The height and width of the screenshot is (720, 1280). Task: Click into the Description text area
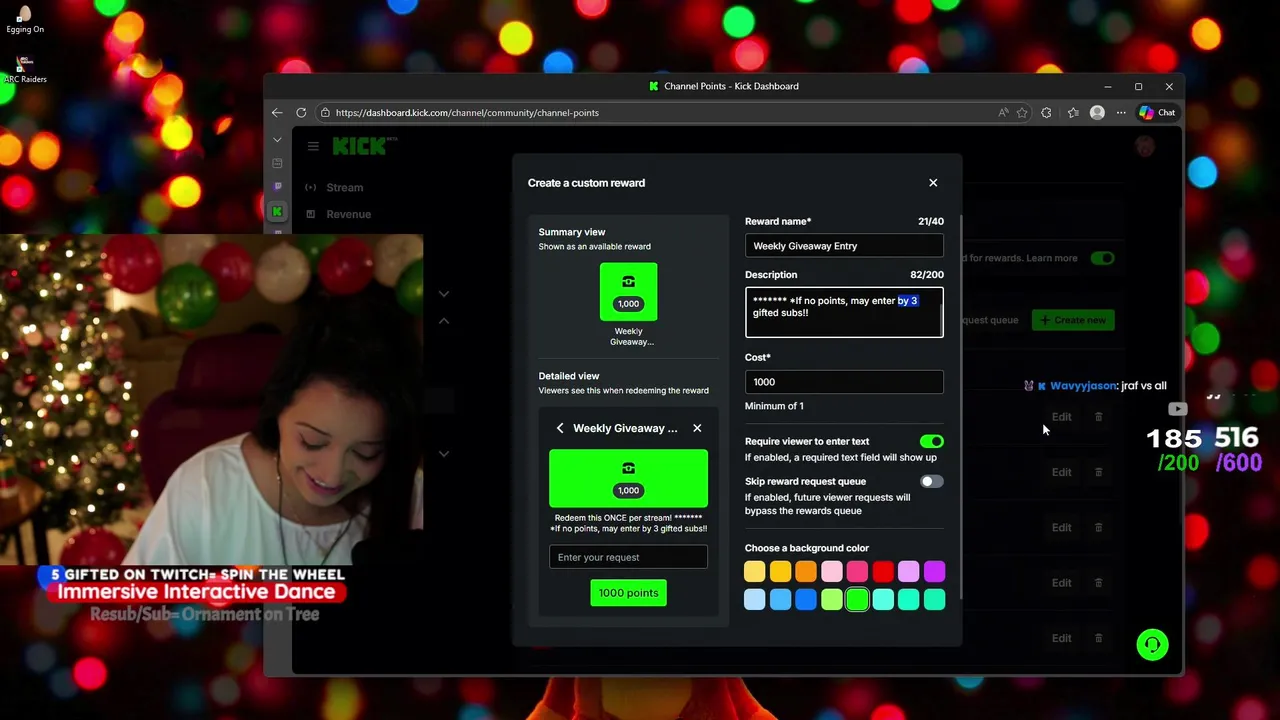844,312
